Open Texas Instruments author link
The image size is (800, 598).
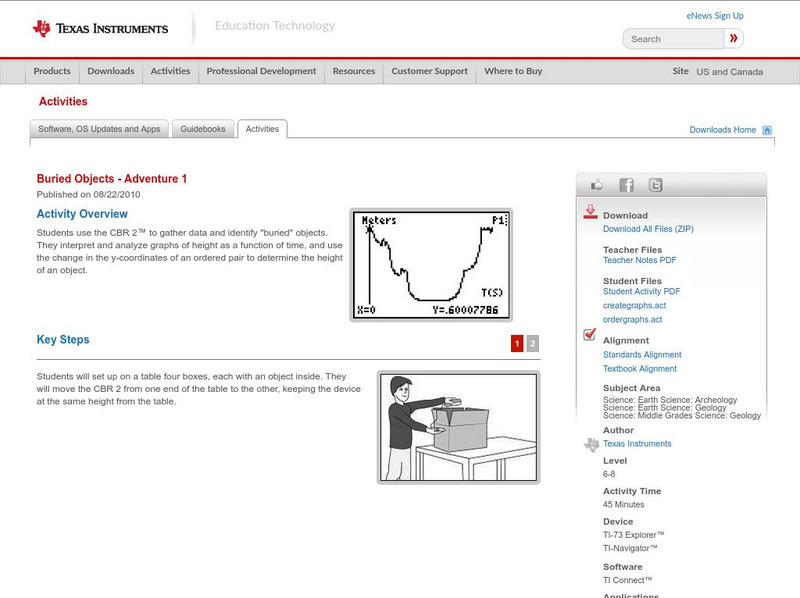click(x=637, y=444)
